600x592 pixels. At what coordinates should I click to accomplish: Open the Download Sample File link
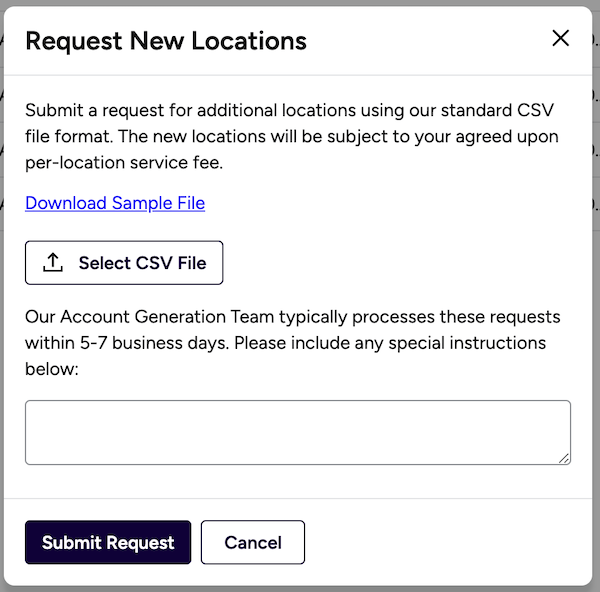[115, 203]
